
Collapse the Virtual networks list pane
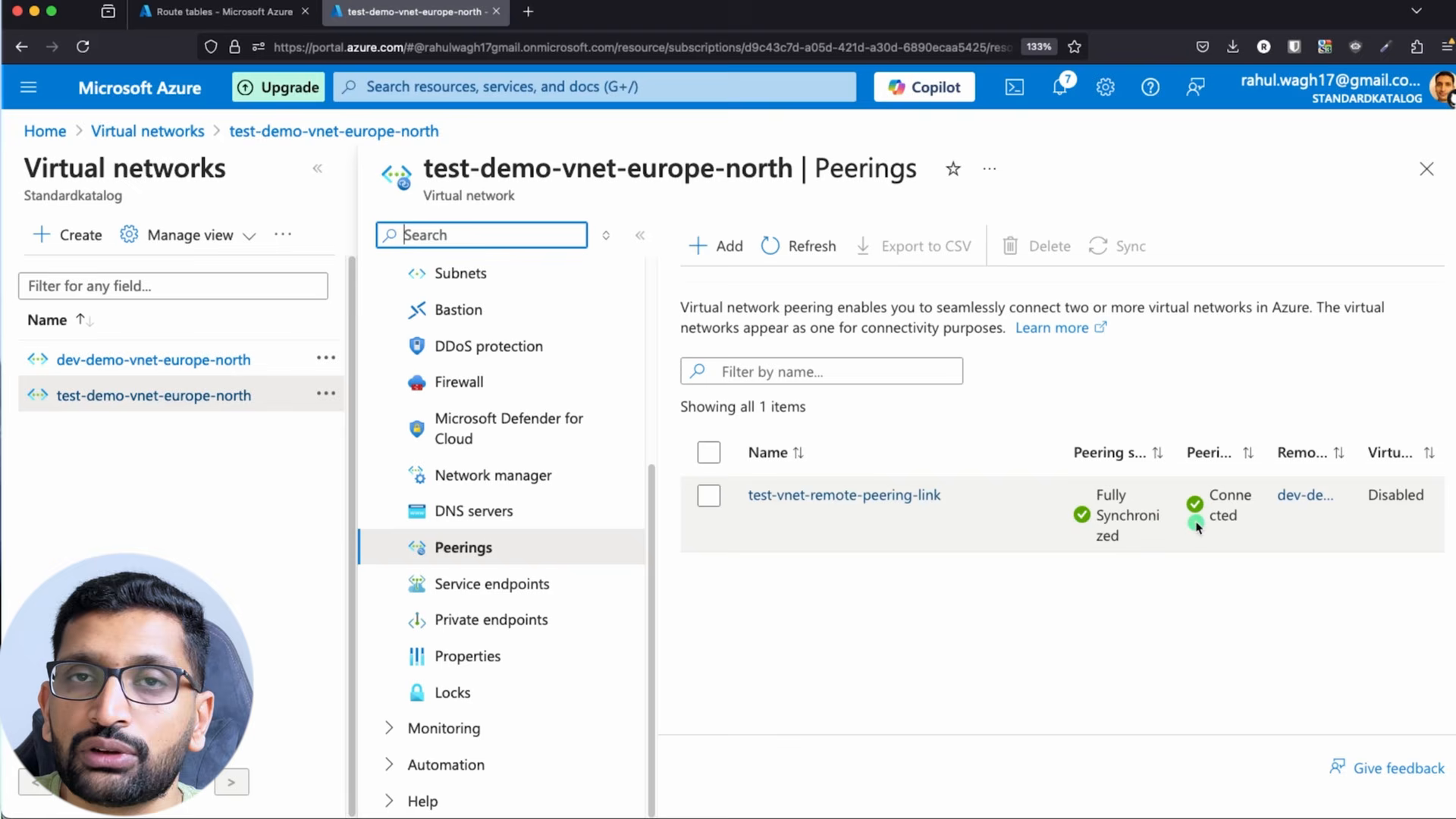(x=318, y=168)
